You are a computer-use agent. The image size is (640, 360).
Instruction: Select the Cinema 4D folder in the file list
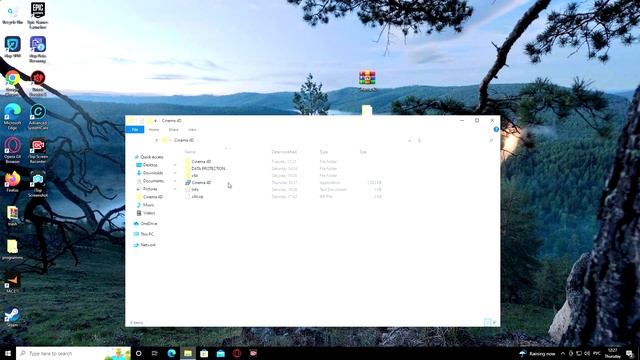[x=201, y=162]
